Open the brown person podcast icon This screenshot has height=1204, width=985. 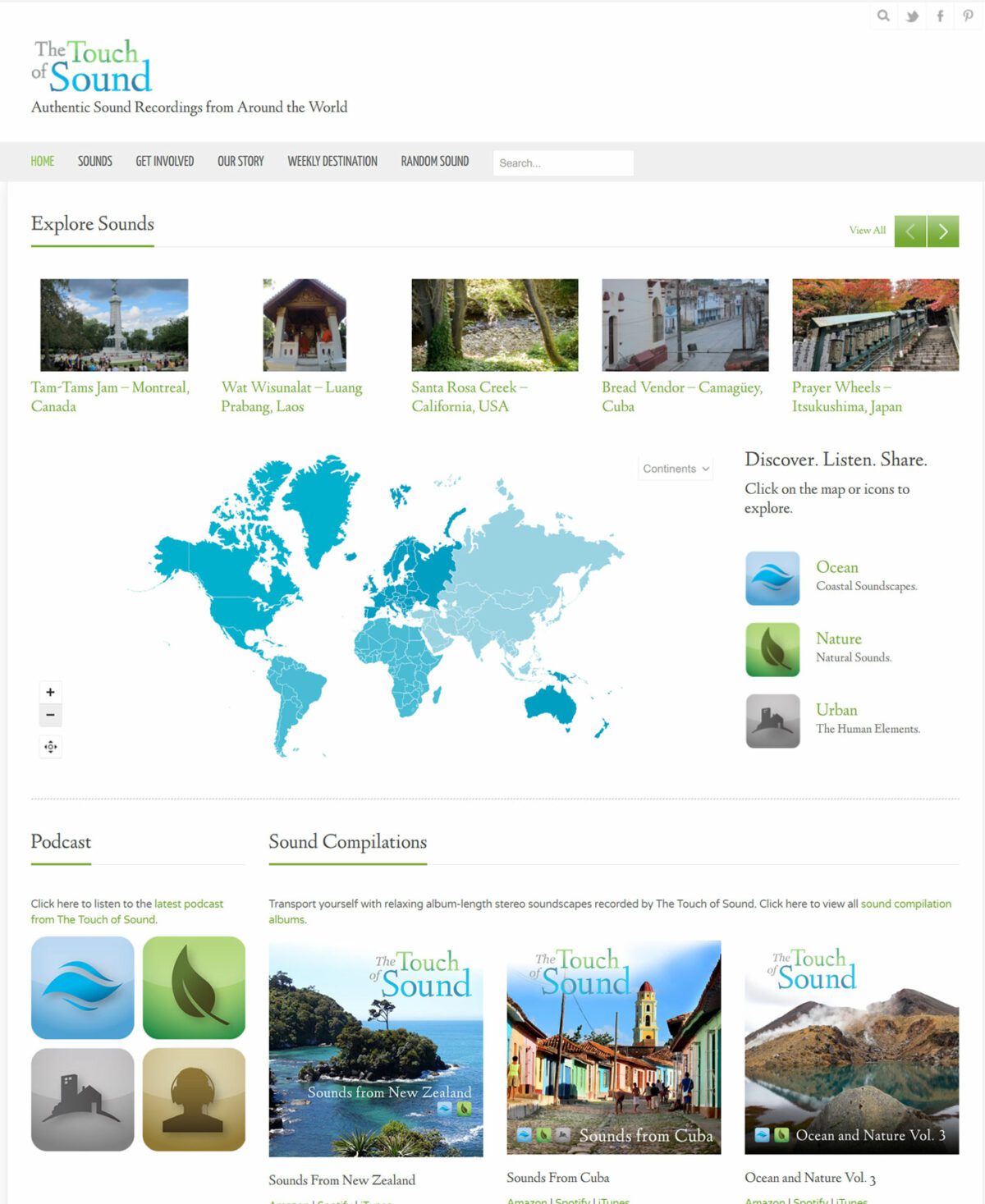pyautogui.click(x=194, y=1100)
